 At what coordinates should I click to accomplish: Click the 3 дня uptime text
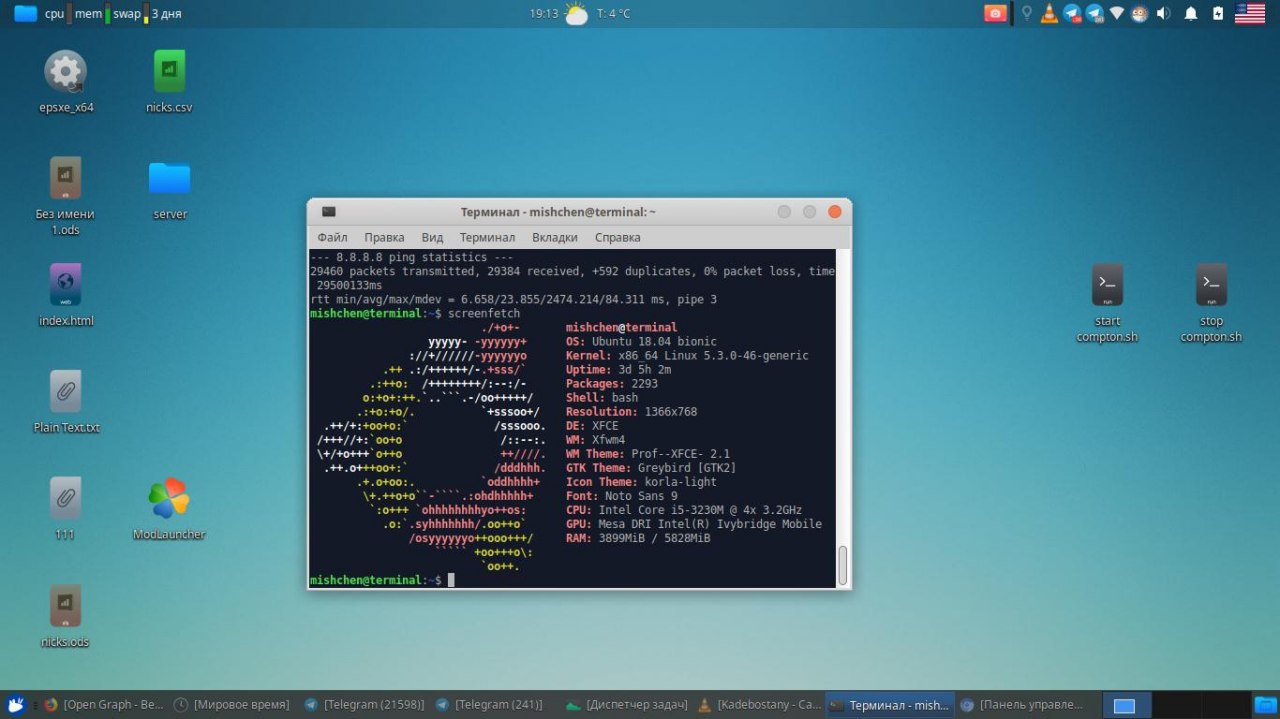point(166,14)
